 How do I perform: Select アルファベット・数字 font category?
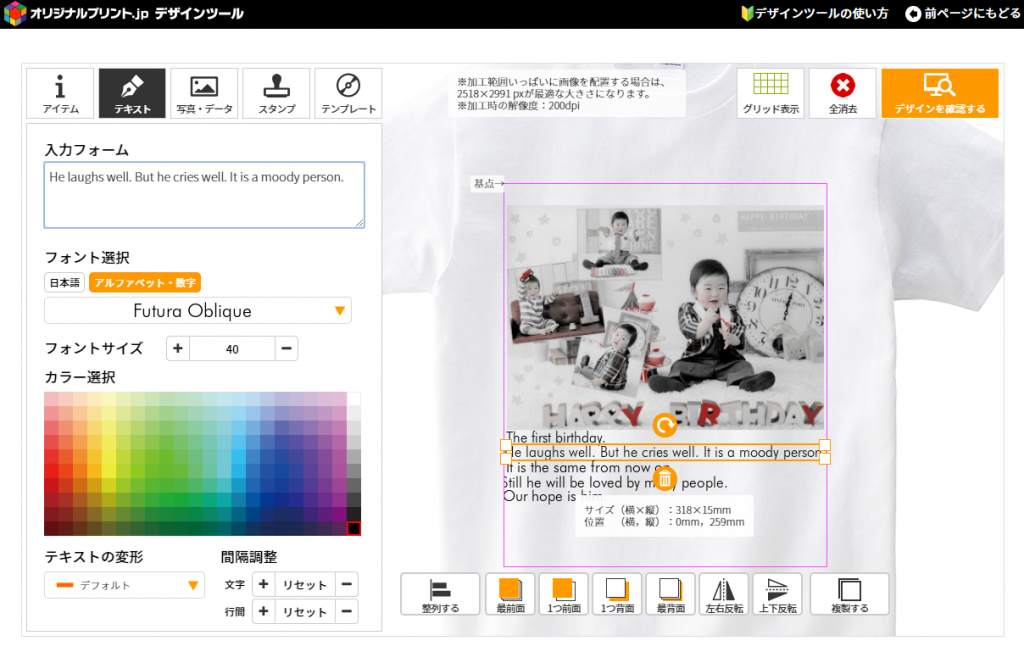[144, 282]
